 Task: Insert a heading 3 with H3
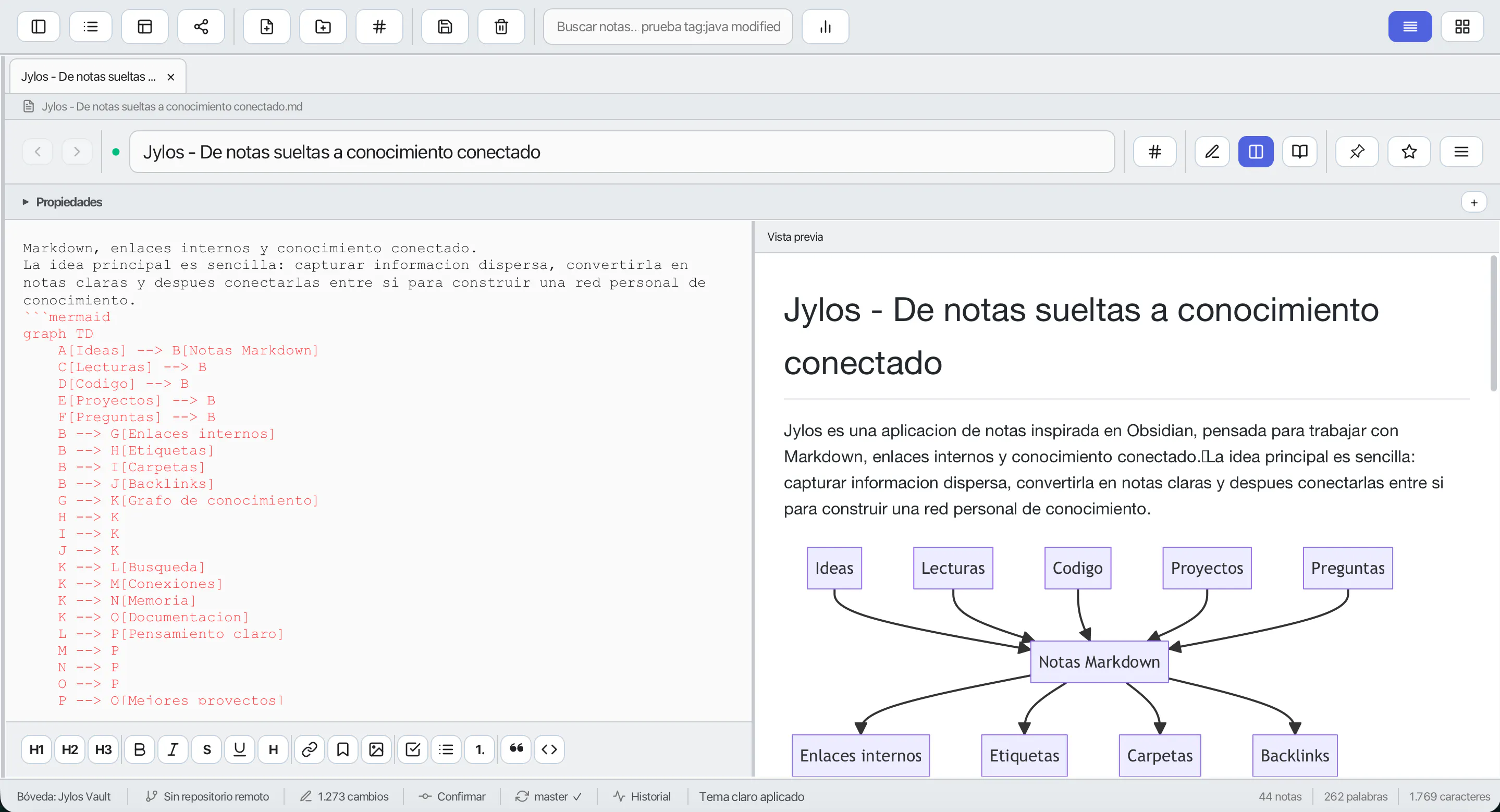pyautogui.click(x=104, y=749)
